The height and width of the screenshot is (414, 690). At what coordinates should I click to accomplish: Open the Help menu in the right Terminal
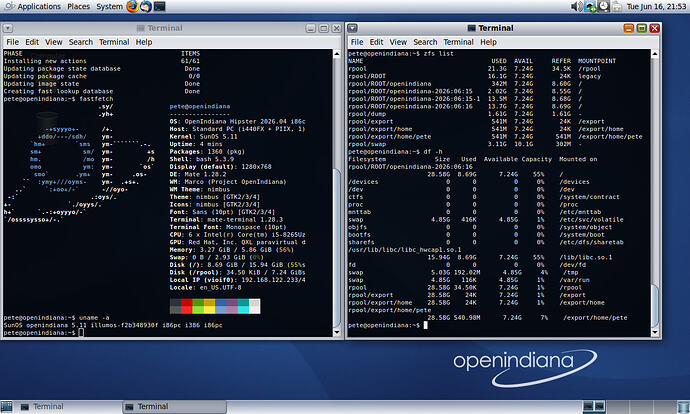point(488,42)
